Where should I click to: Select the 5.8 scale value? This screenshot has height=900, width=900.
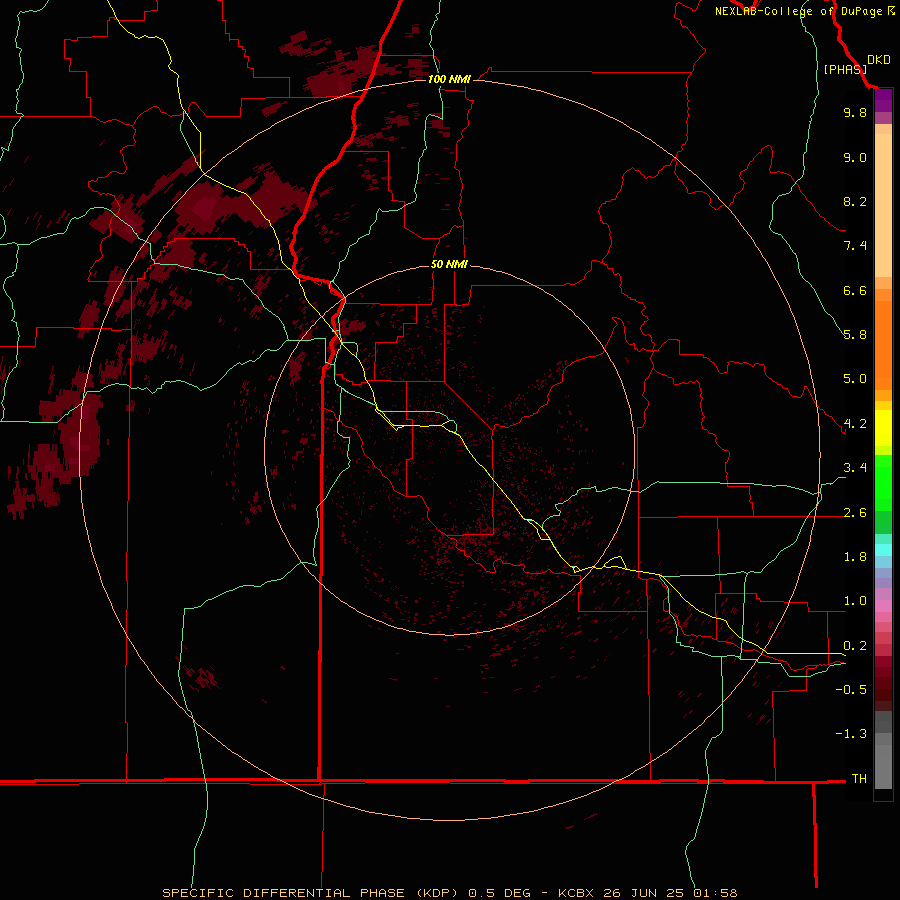click(855, 335)
